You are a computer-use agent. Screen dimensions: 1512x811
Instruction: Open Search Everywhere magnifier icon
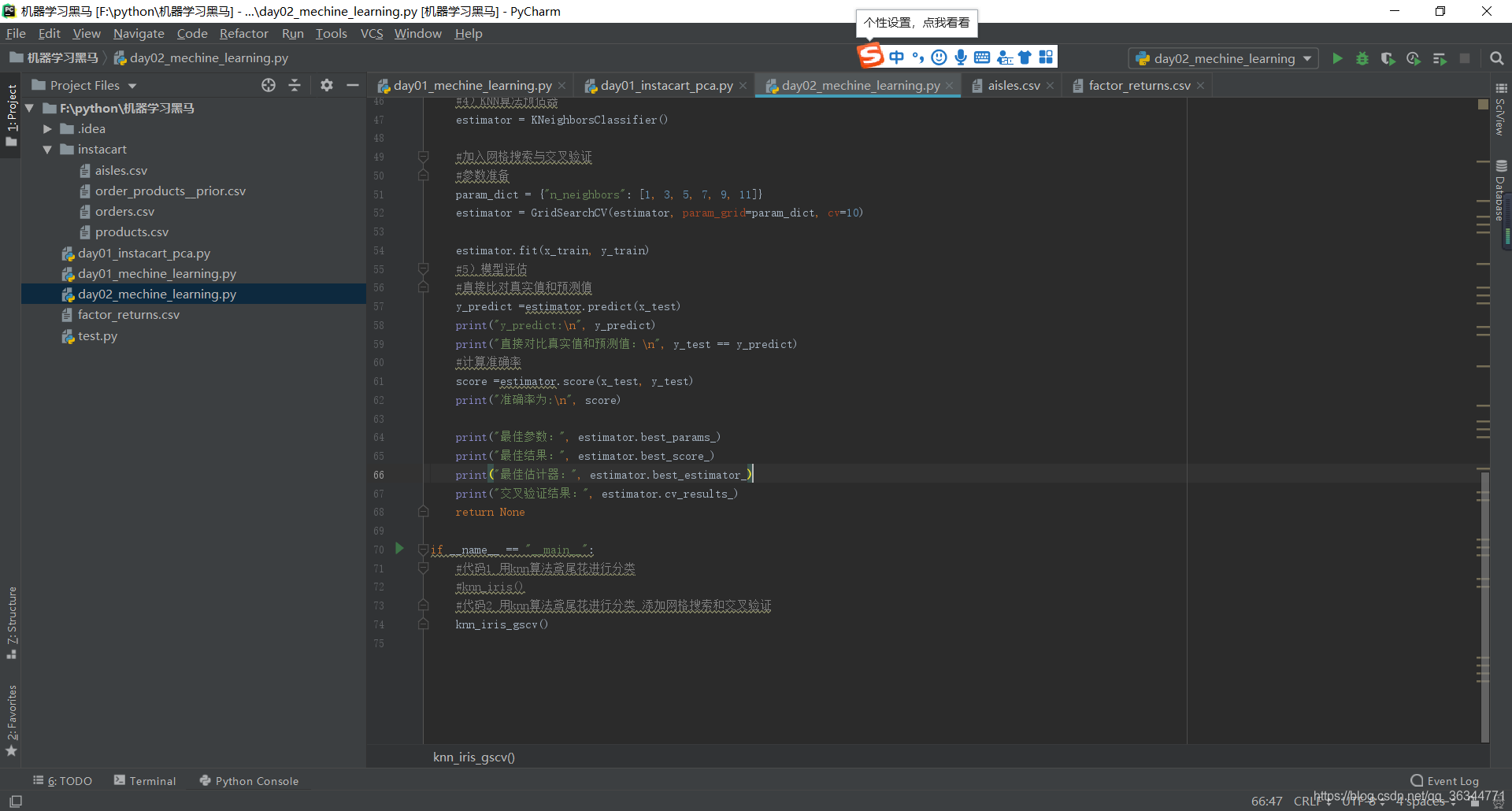point(1497,58)
